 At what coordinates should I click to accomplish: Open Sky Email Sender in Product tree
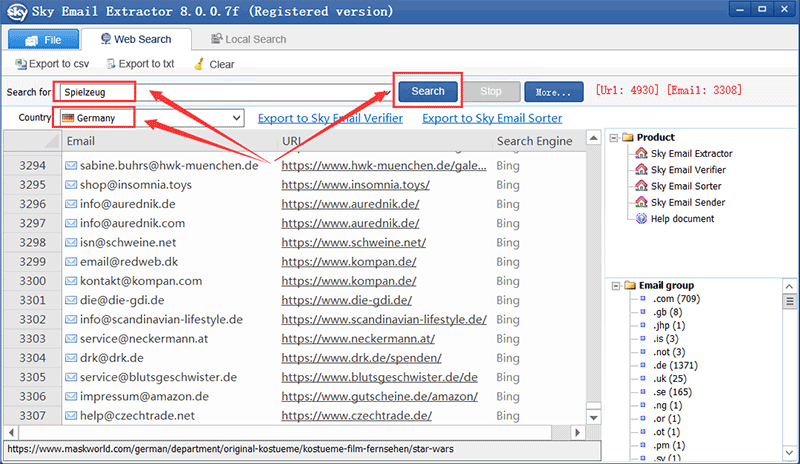pos(688,203)
